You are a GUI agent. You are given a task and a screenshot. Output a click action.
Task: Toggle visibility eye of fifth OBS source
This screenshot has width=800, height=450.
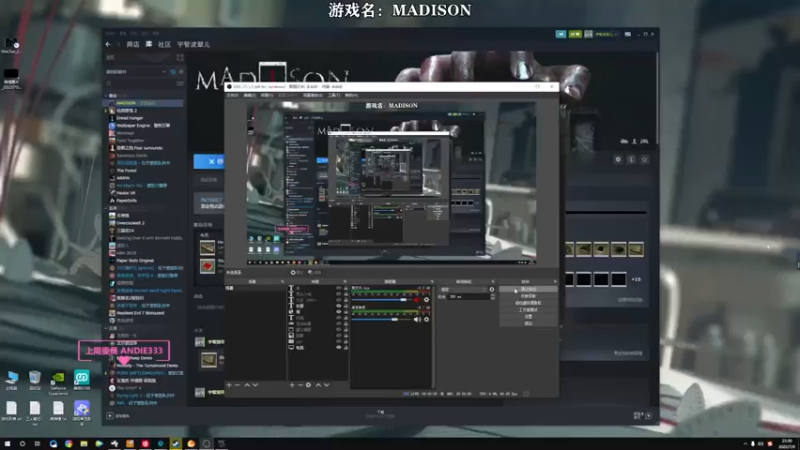click(338, 312)
